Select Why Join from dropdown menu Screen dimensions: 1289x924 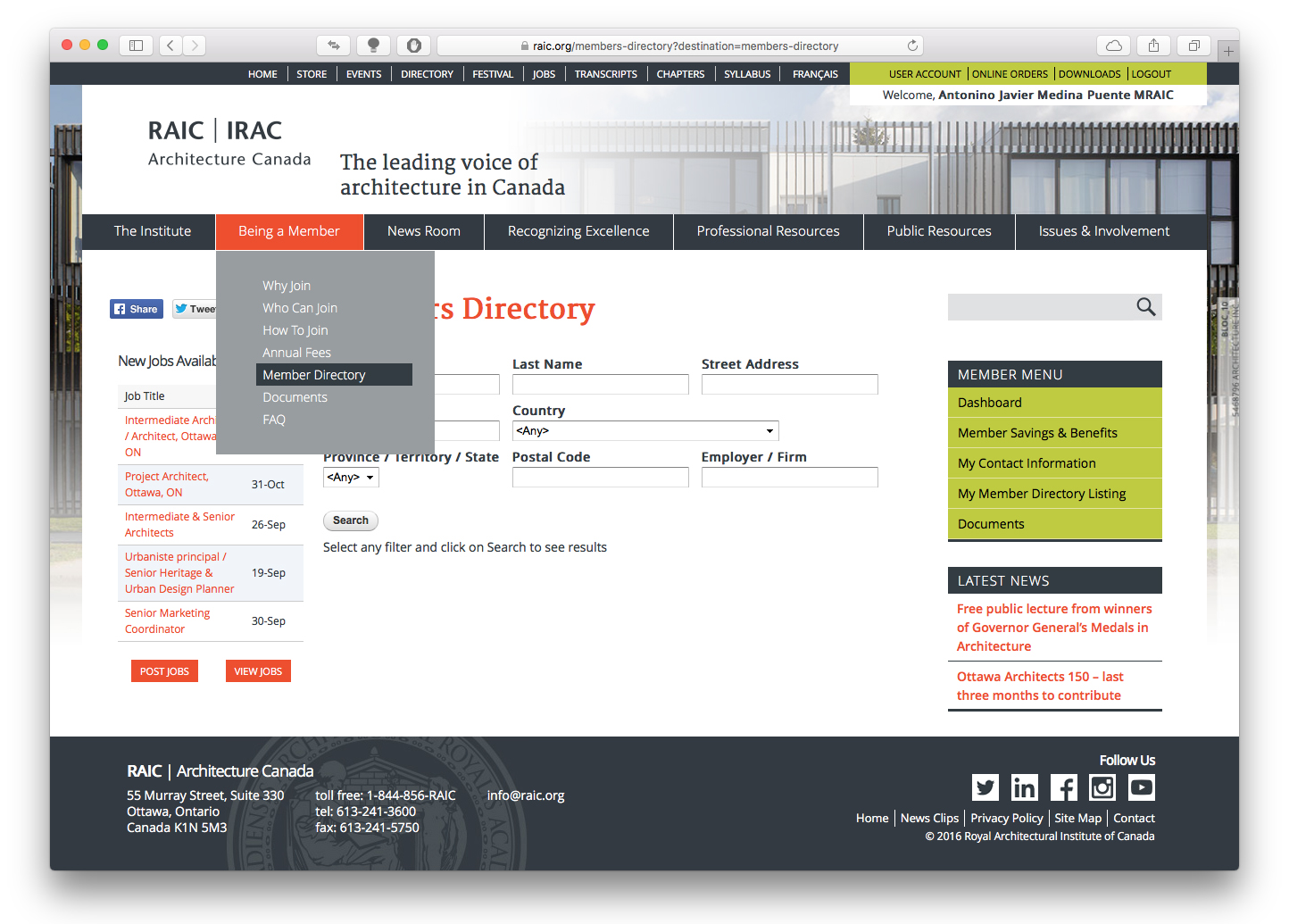pyautogui.click(x=287, y=286)
